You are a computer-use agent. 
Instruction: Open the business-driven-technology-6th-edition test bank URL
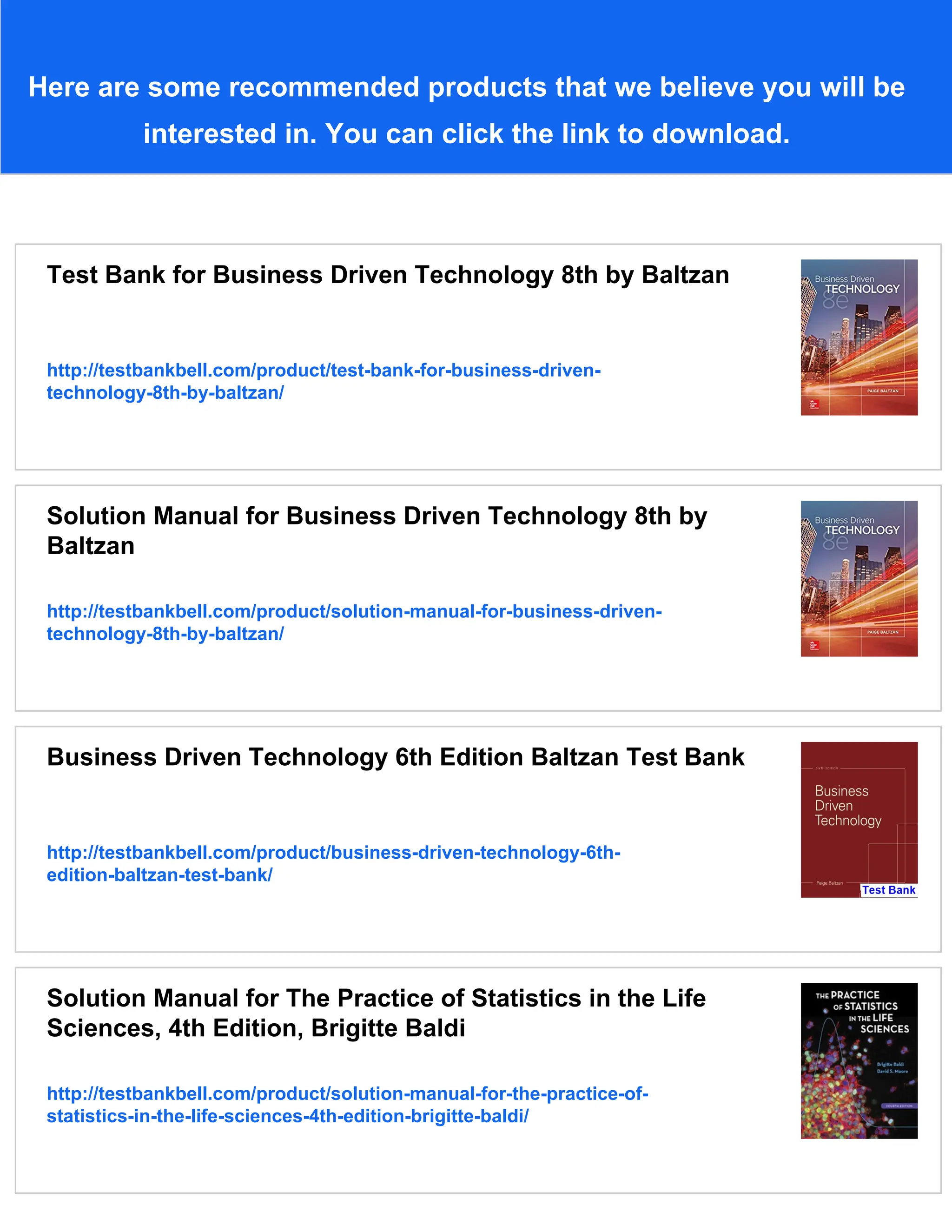pyautogui.click(x=333, y=852)
